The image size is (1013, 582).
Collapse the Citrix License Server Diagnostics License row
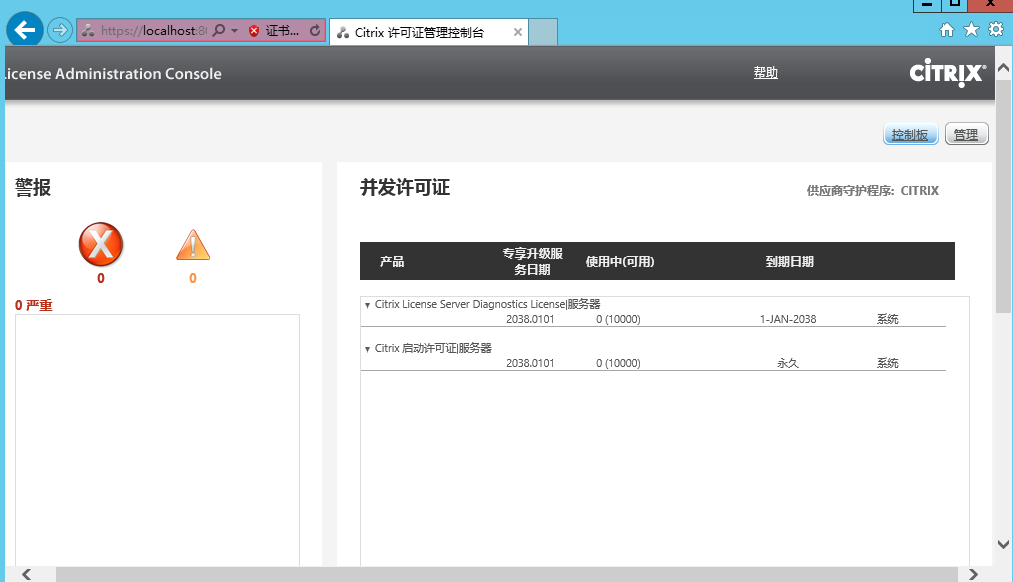point(368,305)
